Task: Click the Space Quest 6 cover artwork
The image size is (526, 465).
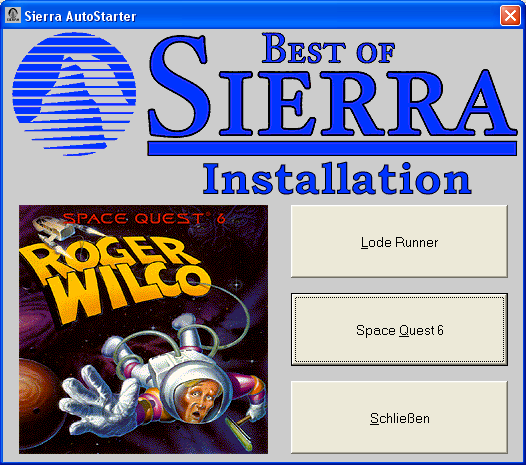Action: (x=144, y=329)
